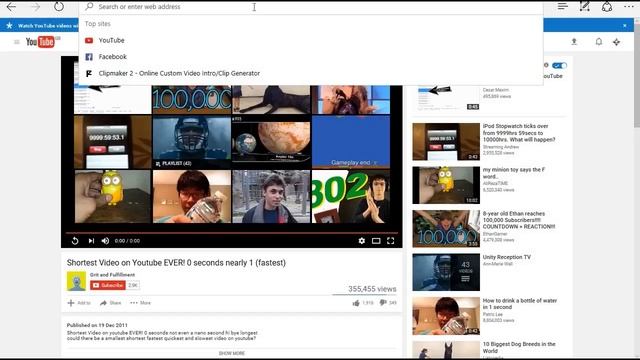Click the YouTube account icon beside bell
Screen dimensions: 640x360
coord(616,42)
